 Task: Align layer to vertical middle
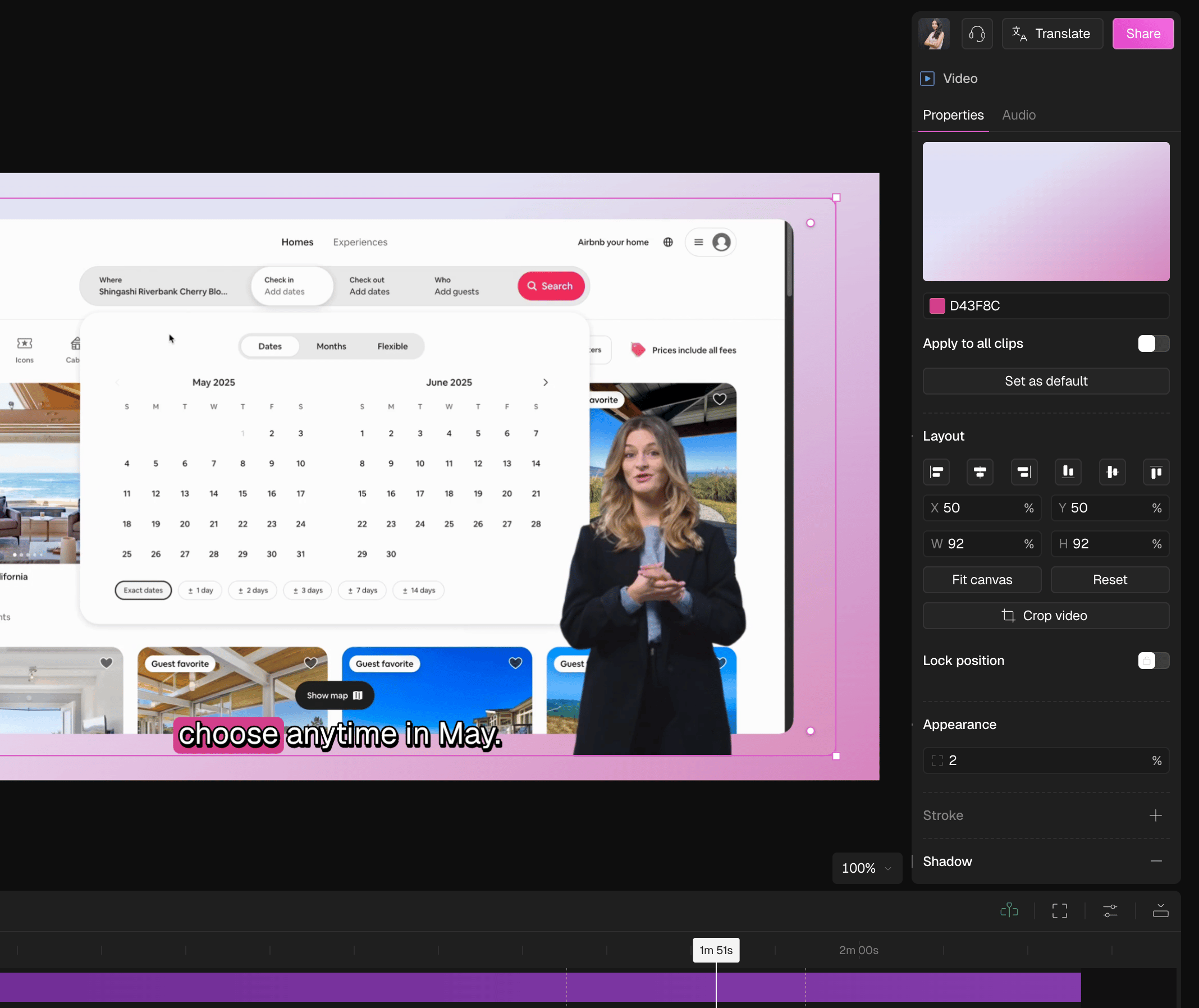pos(1111,472)
